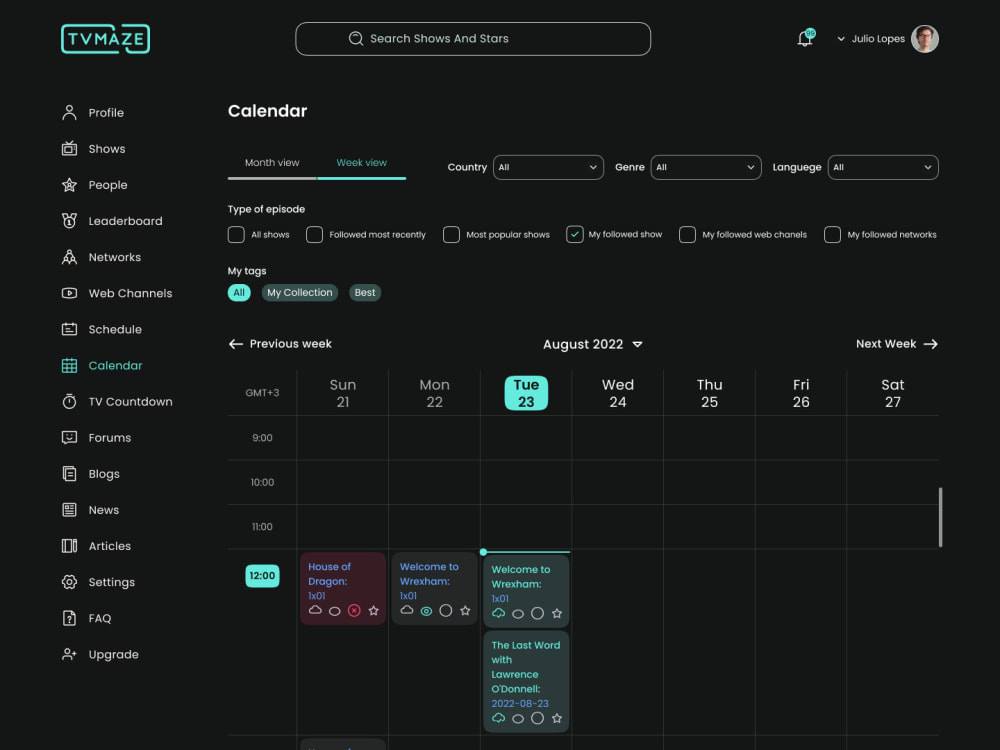Click the Leaderboard medal icon in sidebar
Screen dimensions: 1000x750
coord(70,221)
